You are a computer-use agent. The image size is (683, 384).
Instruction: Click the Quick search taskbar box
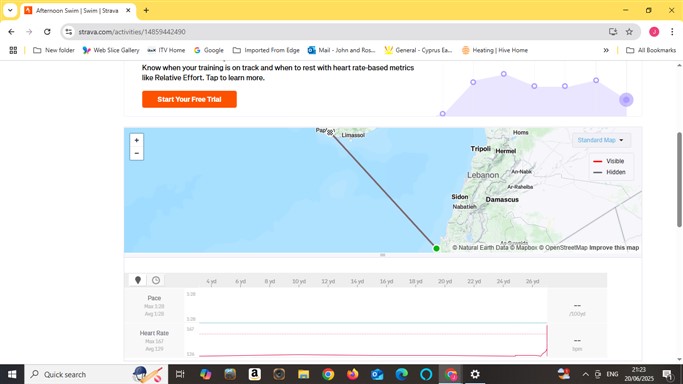click(96, 374)
